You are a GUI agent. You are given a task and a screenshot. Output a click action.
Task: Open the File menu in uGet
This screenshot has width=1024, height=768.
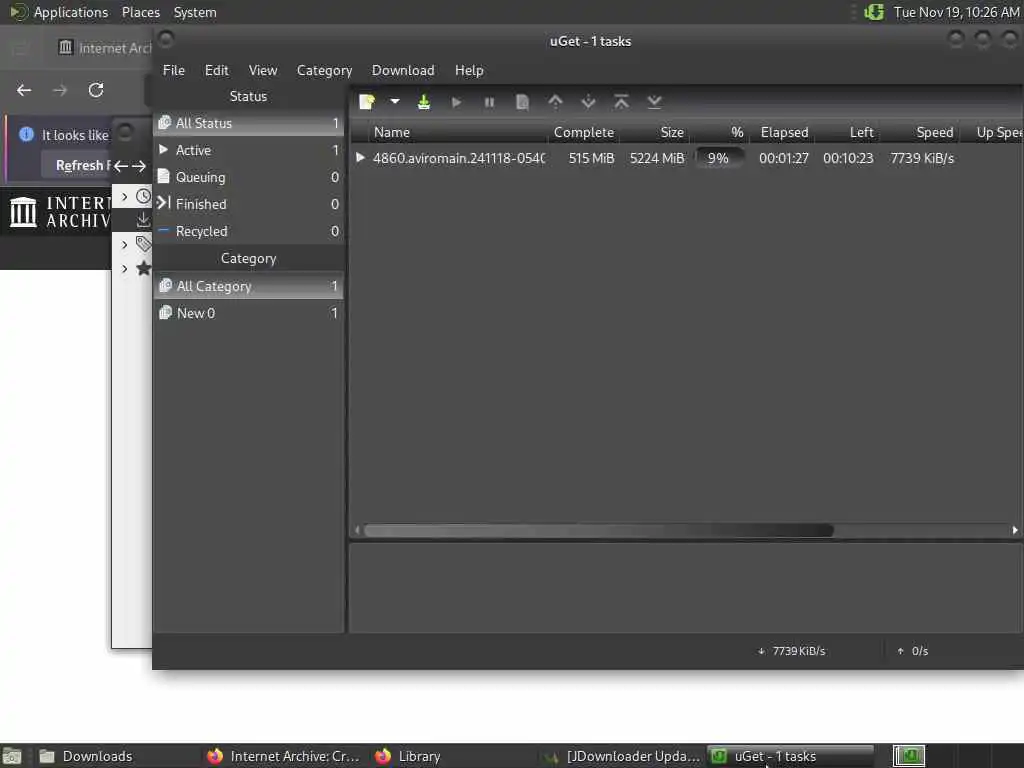pyautogui.click(x=174, y=71)
